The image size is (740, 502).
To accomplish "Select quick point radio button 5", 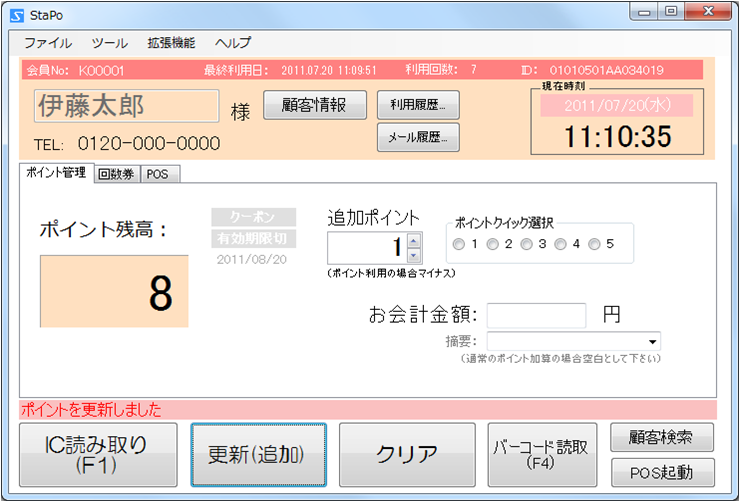I will point(594,244).
